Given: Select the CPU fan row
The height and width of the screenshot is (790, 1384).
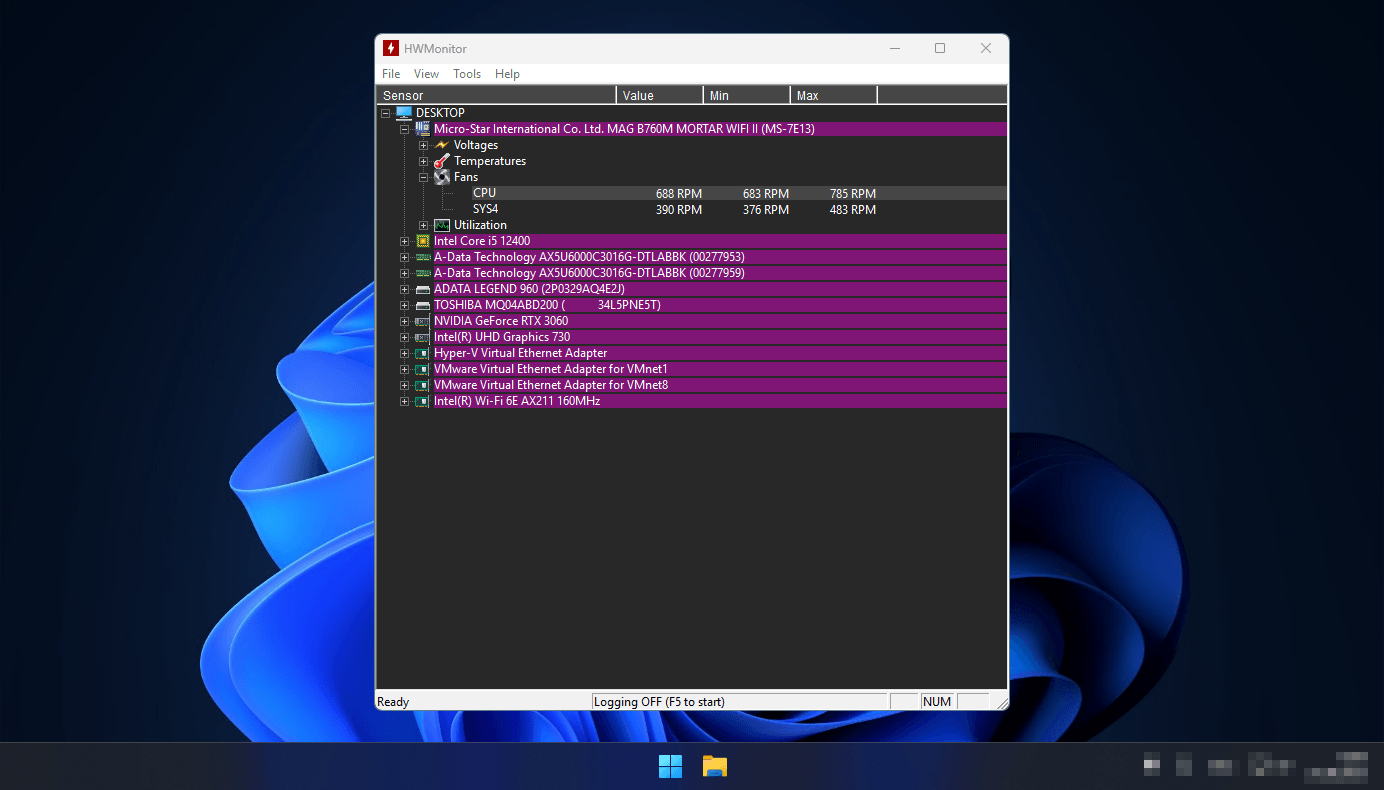Looking at the screenshot, I should (740, 193).
